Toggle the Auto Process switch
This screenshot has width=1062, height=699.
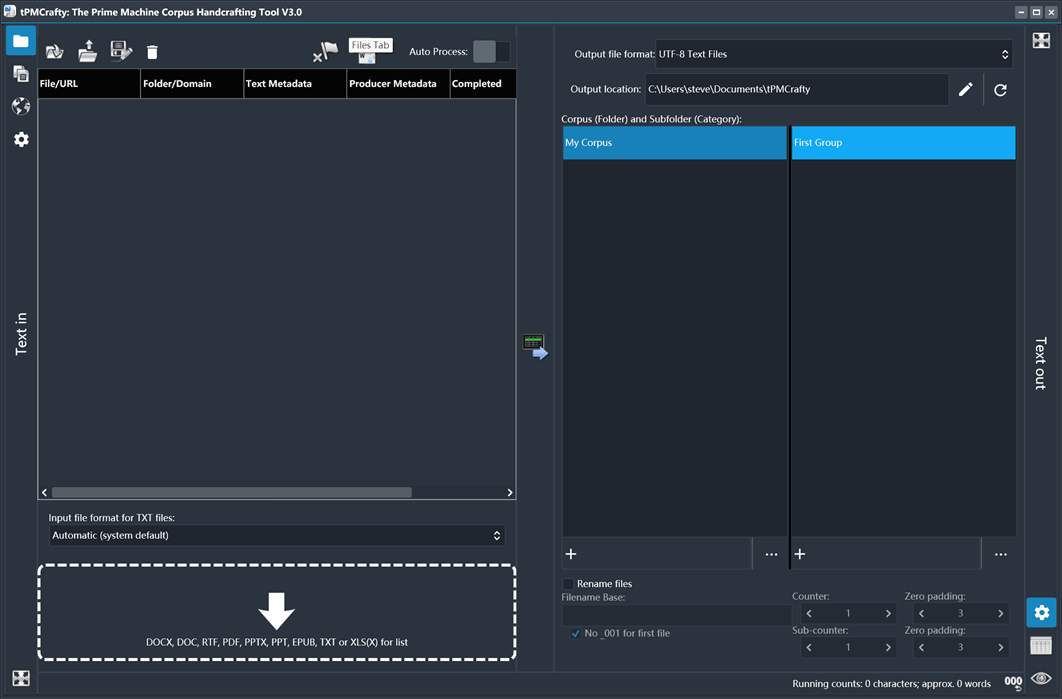coord(492,51)
